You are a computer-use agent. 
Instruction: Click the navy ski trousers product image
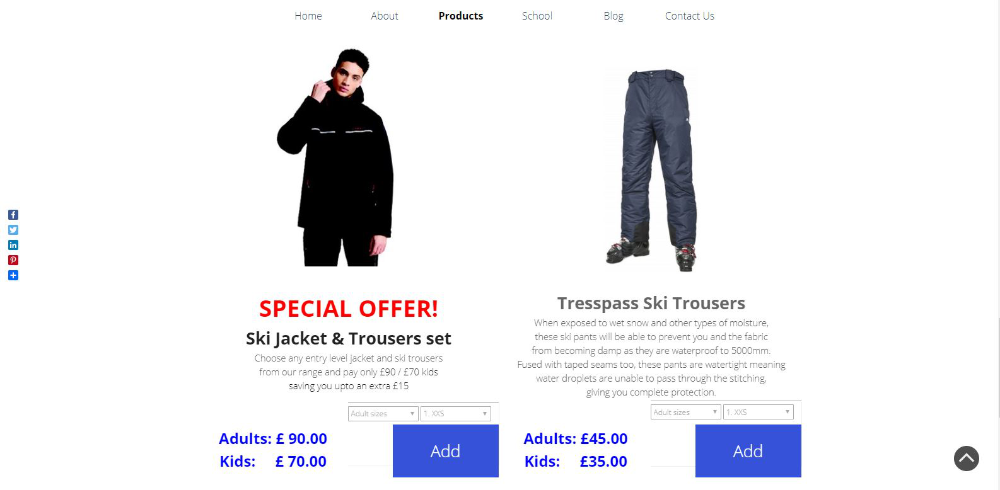coord(652,170)
